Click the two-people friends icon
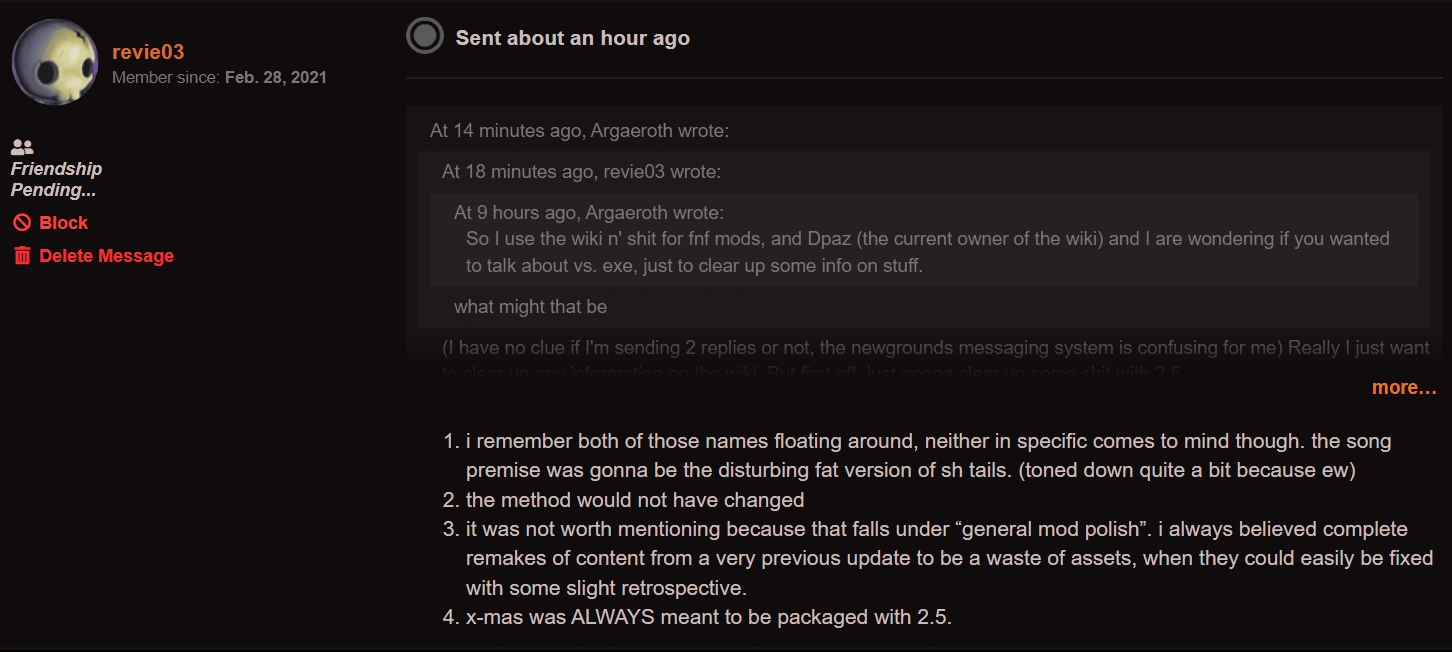 pos(22,147)
